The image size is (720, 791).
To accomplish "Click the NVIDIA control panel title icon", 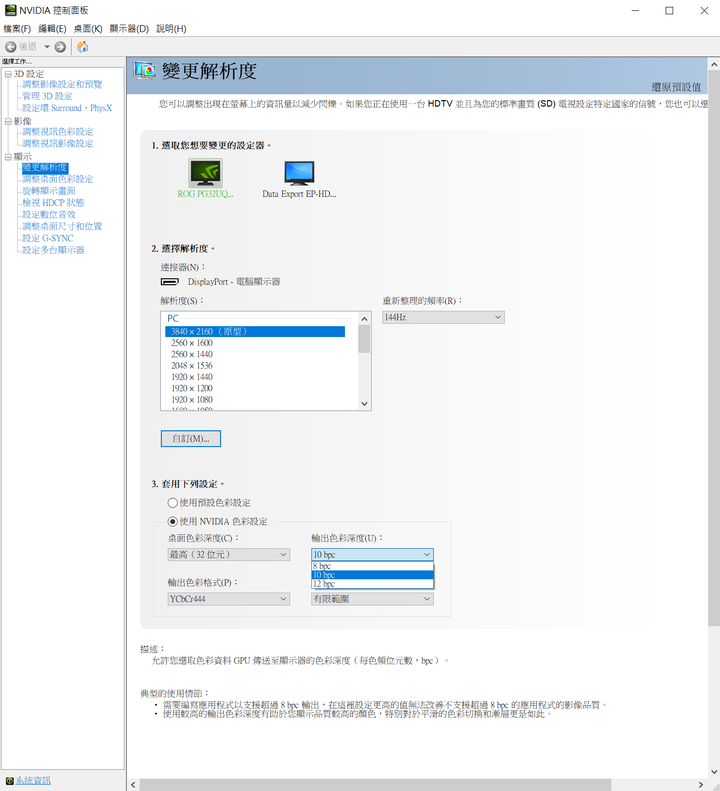I will click(10, 10).
